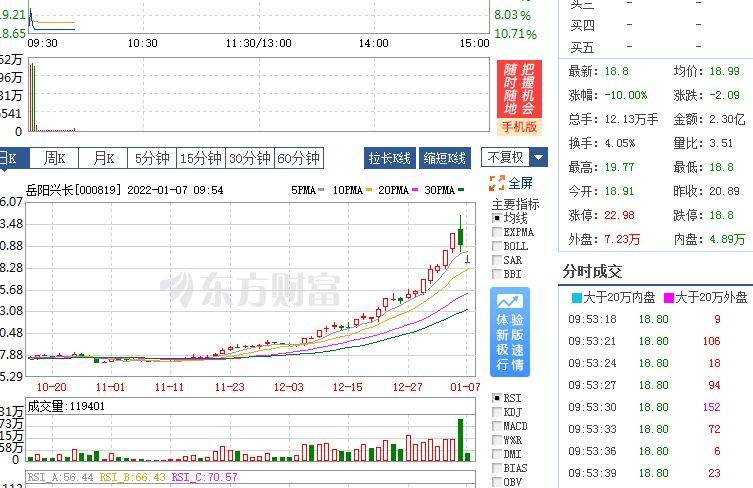Click the 内盘 4.89万 value

[x=727, y=239]
